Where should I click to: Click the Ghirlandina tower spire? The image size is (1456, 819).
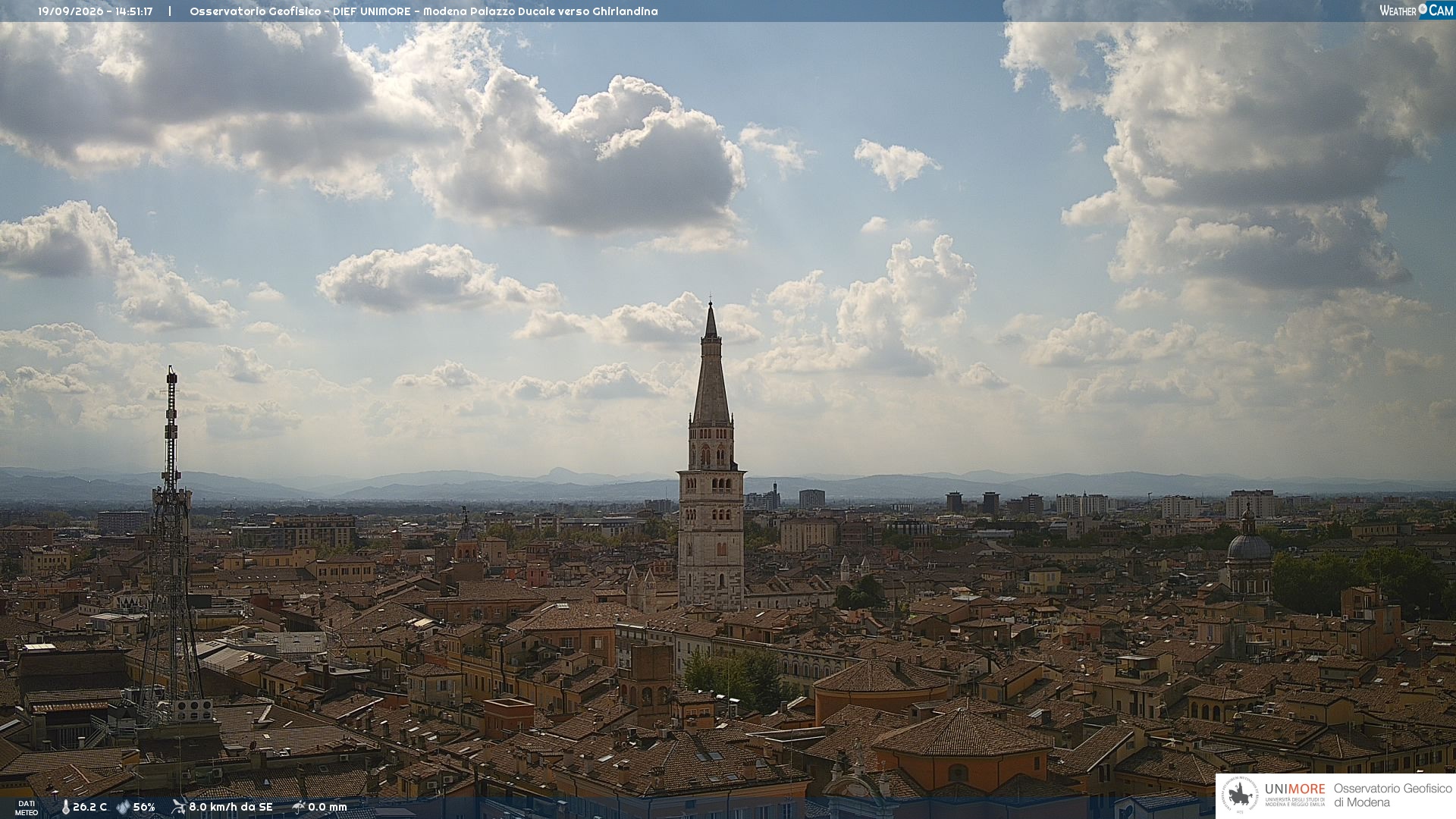coord(711,362)
